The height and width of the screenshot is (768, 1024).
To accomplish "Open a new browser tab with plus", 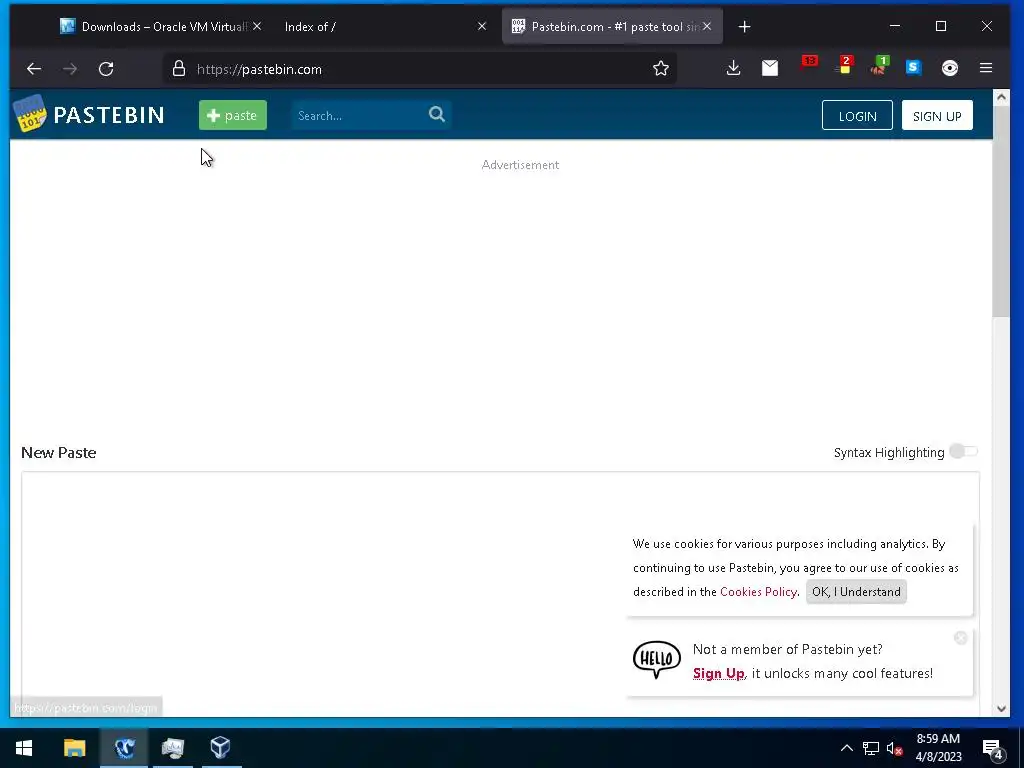I will tap(744, 27).
